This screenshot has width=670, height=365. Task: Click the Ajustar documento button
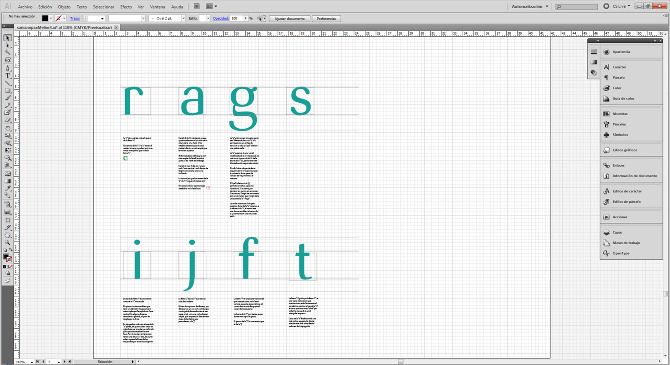(290, 19)
